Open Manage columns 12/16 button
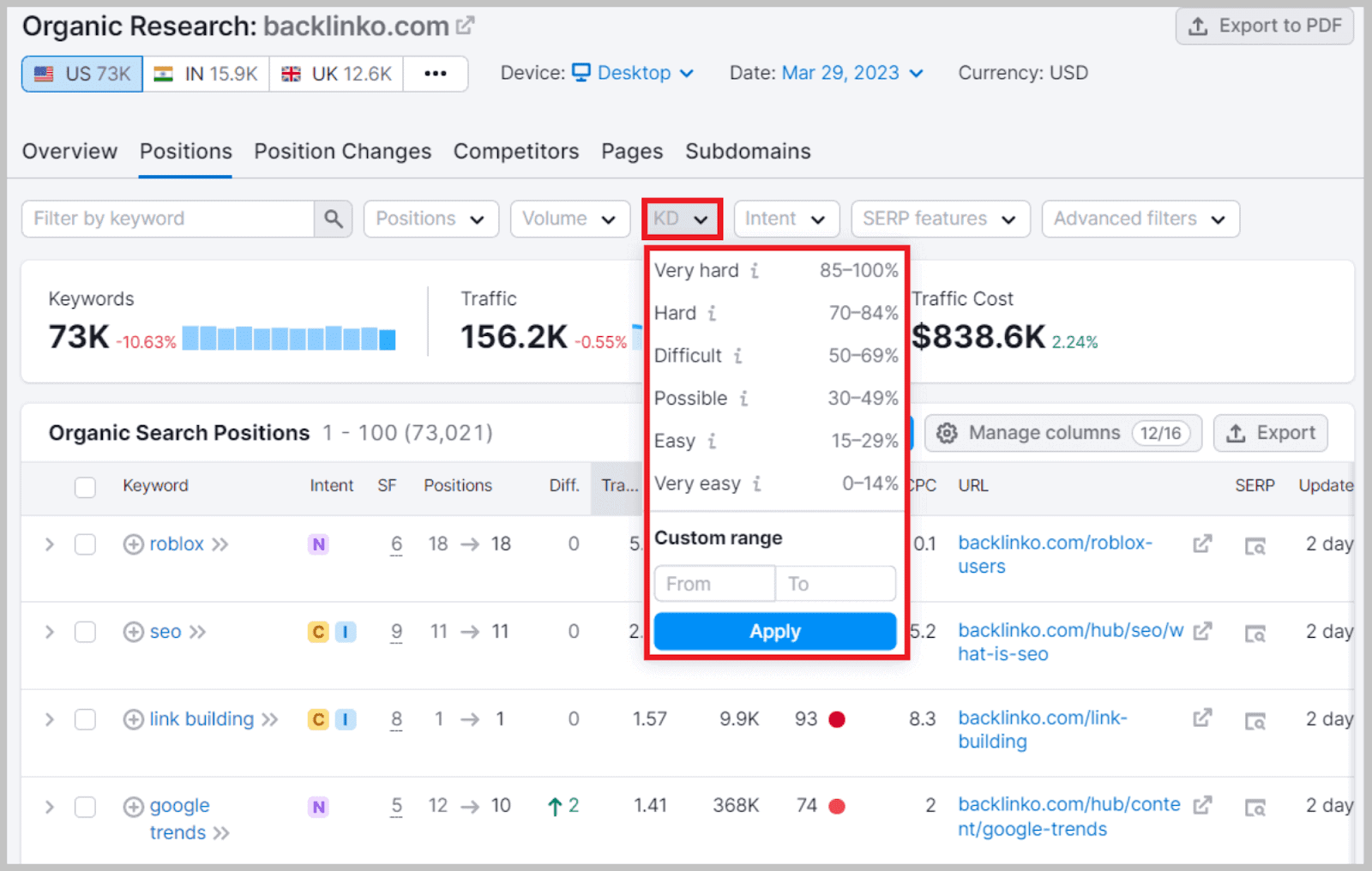 click(1063, 433)
